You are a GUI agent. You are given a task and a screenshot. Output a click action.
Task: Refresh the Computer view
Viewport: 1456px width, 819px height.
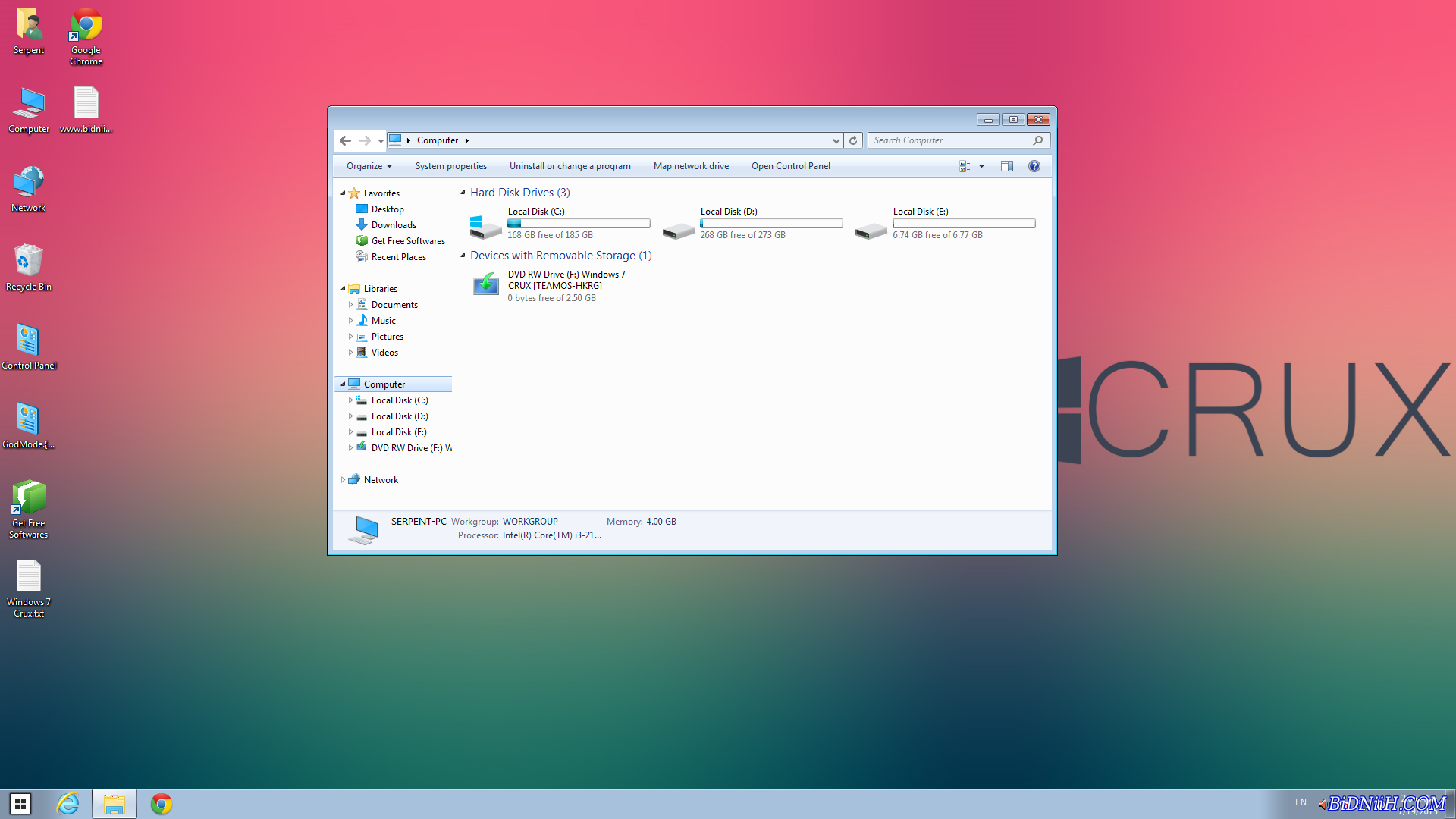(x=853, y=140)
